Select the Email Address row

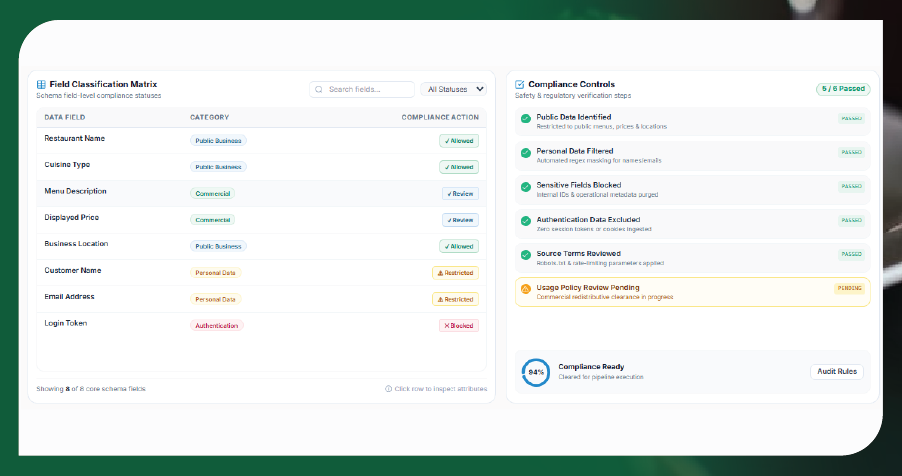[x=262, y=299]
